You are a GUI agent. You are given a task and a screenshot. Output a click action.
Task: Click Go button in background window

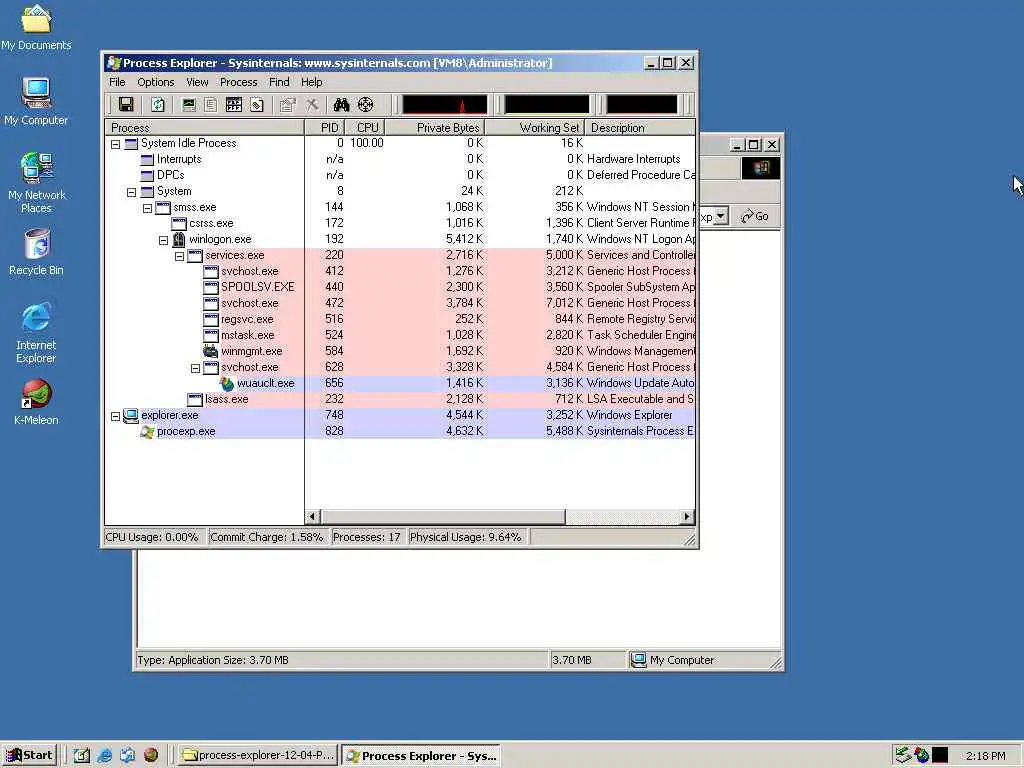[x=755, y=216]
